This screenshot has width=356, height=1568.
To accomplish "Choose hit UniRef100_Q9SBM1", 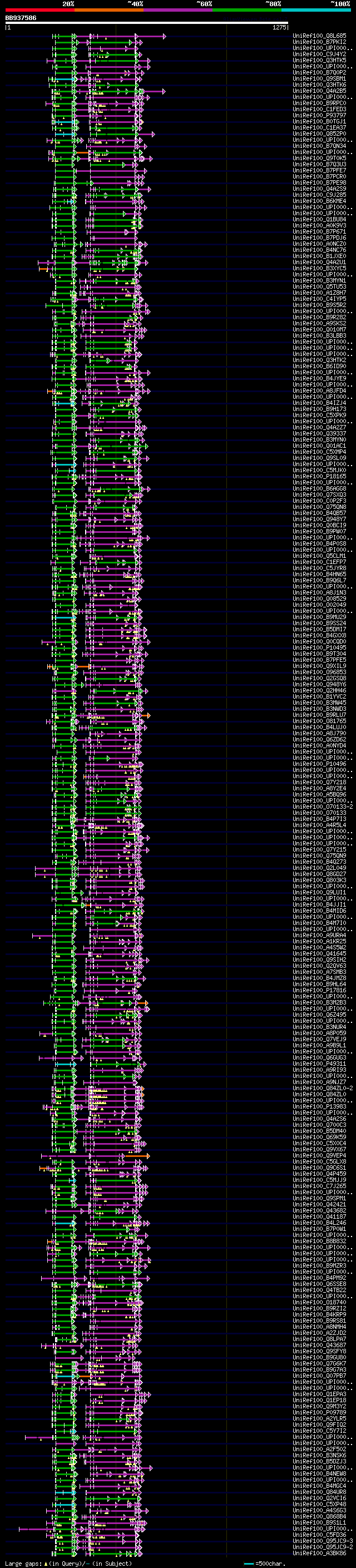I will point(319,78).
